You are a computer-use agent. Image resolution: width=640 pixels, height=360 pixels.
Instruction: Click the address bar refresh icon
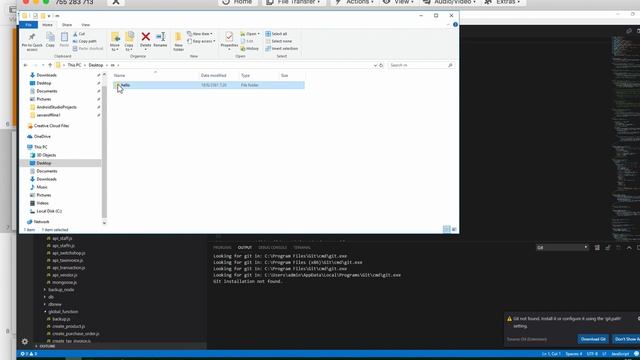381,65
